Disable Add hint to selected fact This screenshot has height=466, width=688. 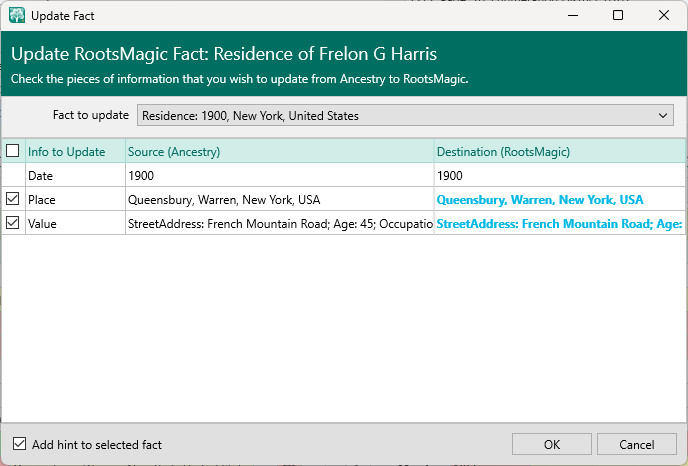20,444
